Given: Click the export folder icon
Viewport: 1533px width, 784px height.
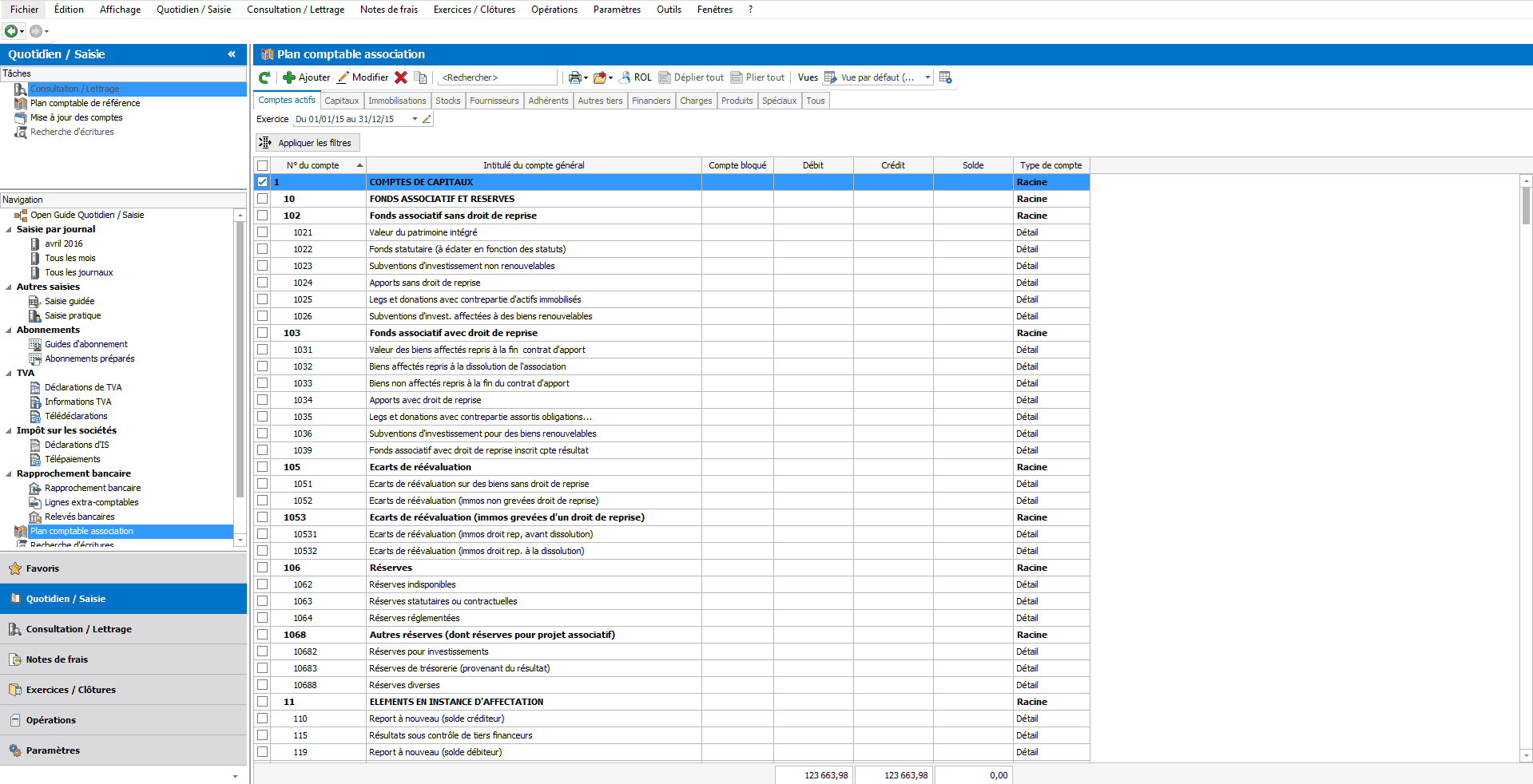Looking at the screenshot, I should pyautogui.click(x=599, y=77).
